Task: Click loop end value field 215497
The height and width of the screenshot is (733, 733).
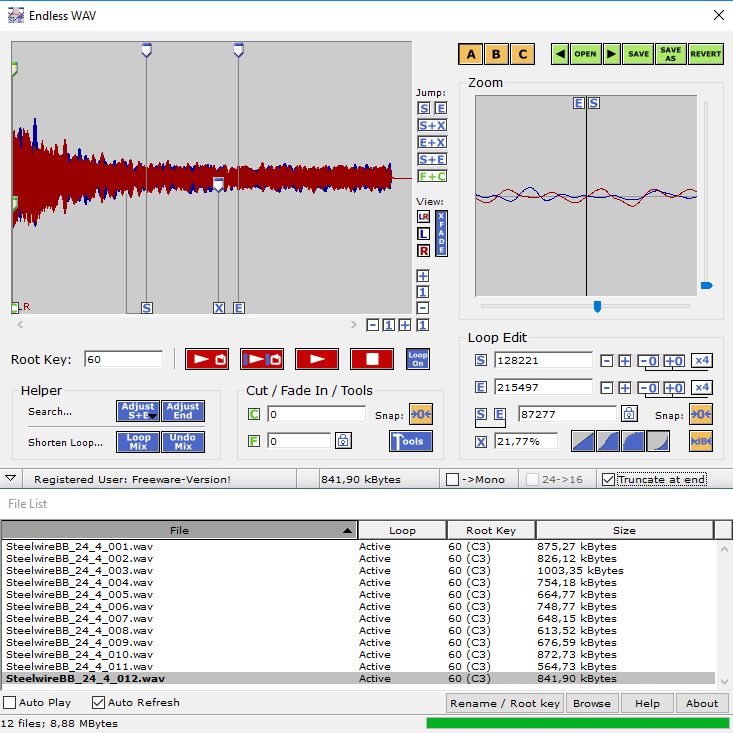Action: [543, 388]
